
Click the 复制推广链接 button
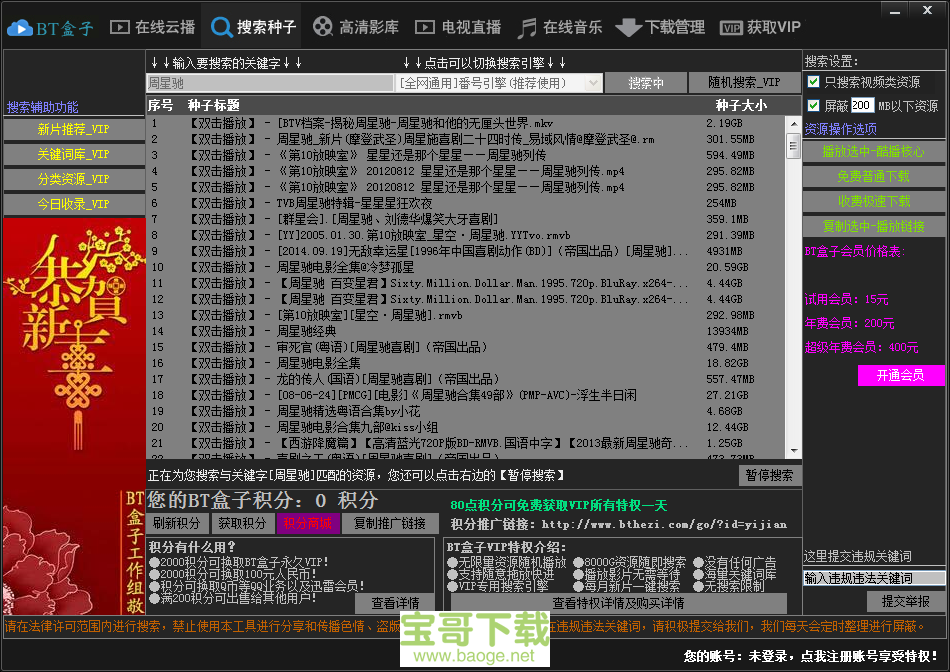pyautogui.click(x=390, y=523)
